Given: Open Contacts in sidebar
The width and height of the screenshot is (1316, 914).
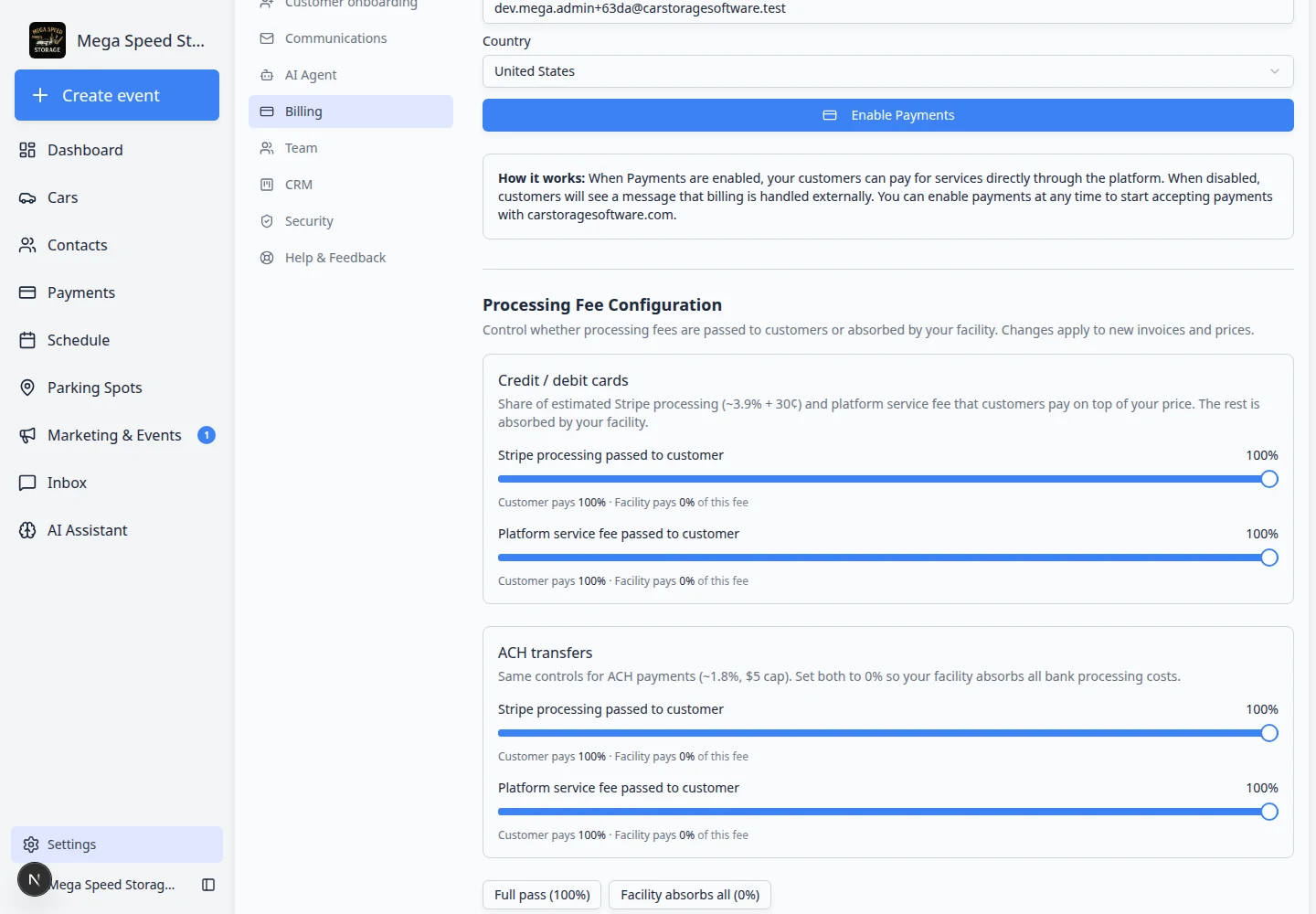Looking at the screenshot, I should pyautogui.click(x=117, y=245).
